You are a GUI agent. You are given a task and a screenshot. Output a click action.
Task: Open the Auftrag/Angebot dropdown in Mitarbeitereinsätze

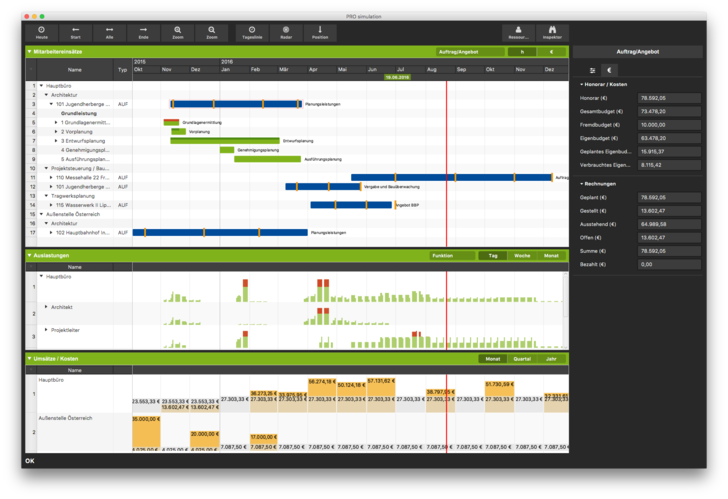468,51
